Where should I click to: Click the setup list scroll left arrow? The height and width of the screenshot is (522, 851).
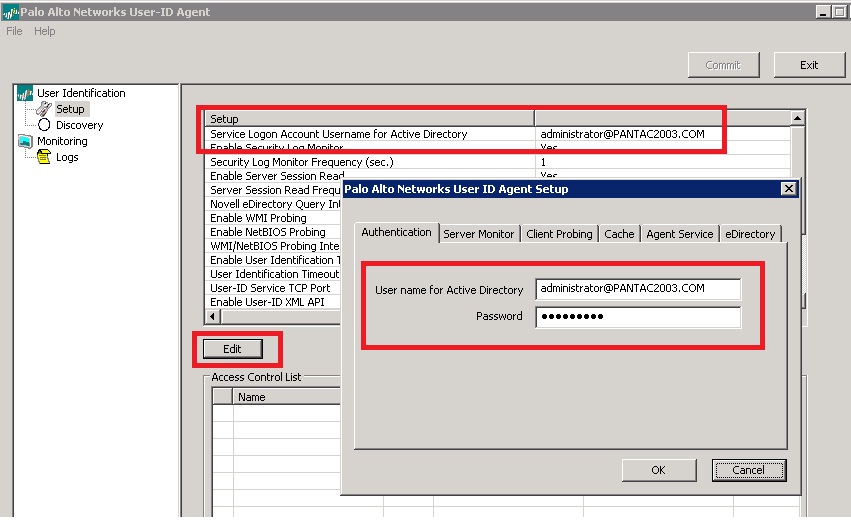213,316
